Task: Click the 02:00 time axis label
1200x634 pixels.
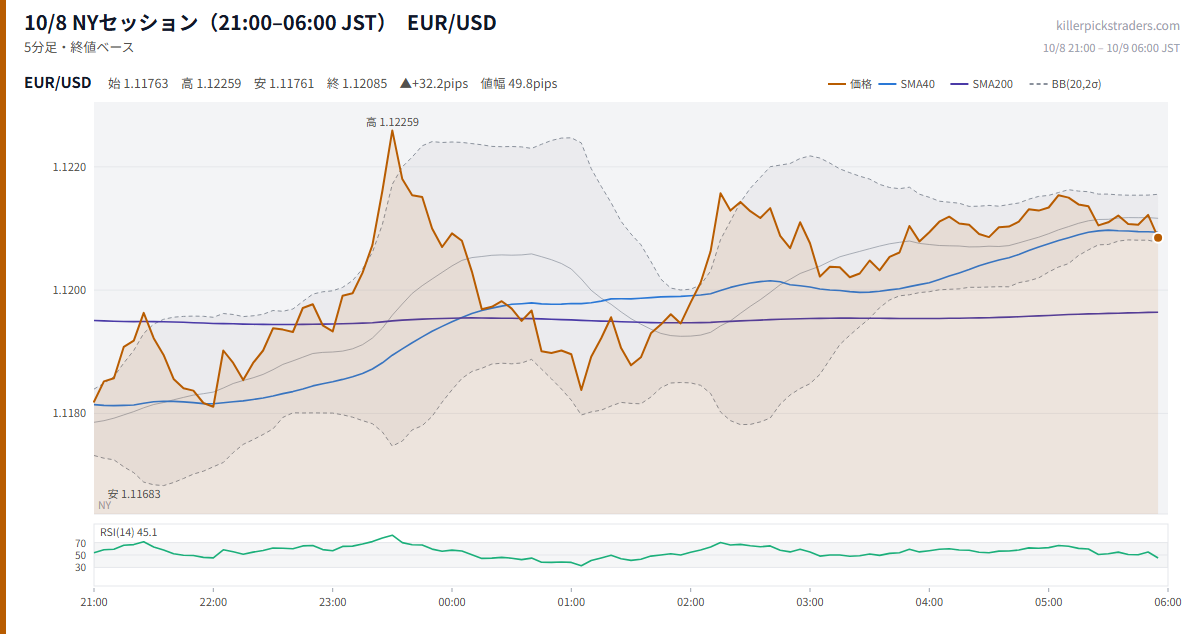Action: click(x=691, y=602)
